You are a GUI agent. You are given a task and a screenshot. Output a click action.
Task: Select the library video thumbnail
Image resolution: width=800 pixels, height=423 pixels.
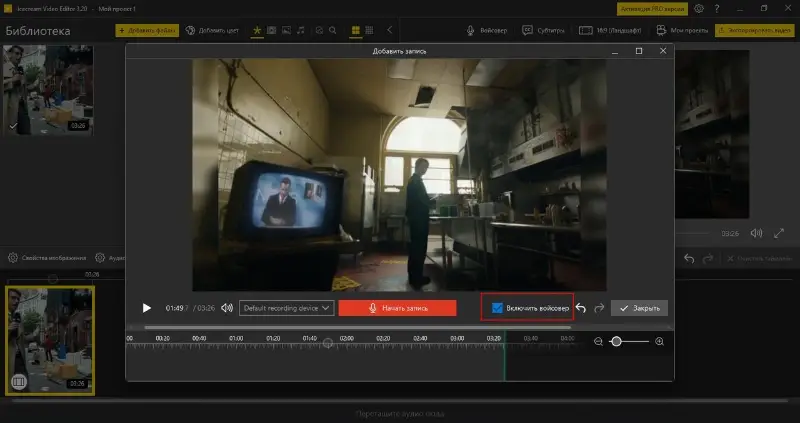tap(48, 90)
